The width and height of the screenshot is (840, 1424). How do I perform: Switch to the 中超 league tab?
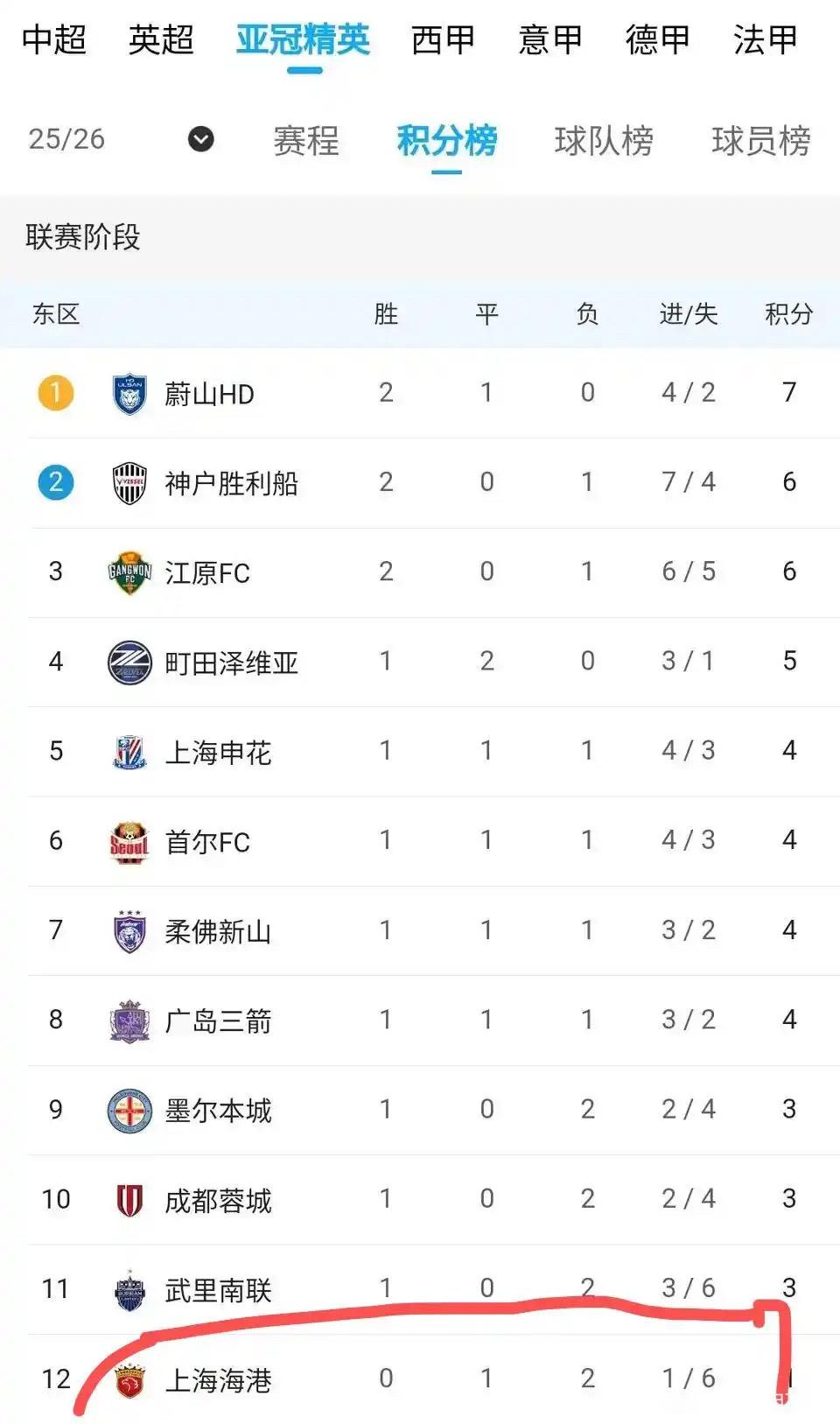(x=54, y=40)
